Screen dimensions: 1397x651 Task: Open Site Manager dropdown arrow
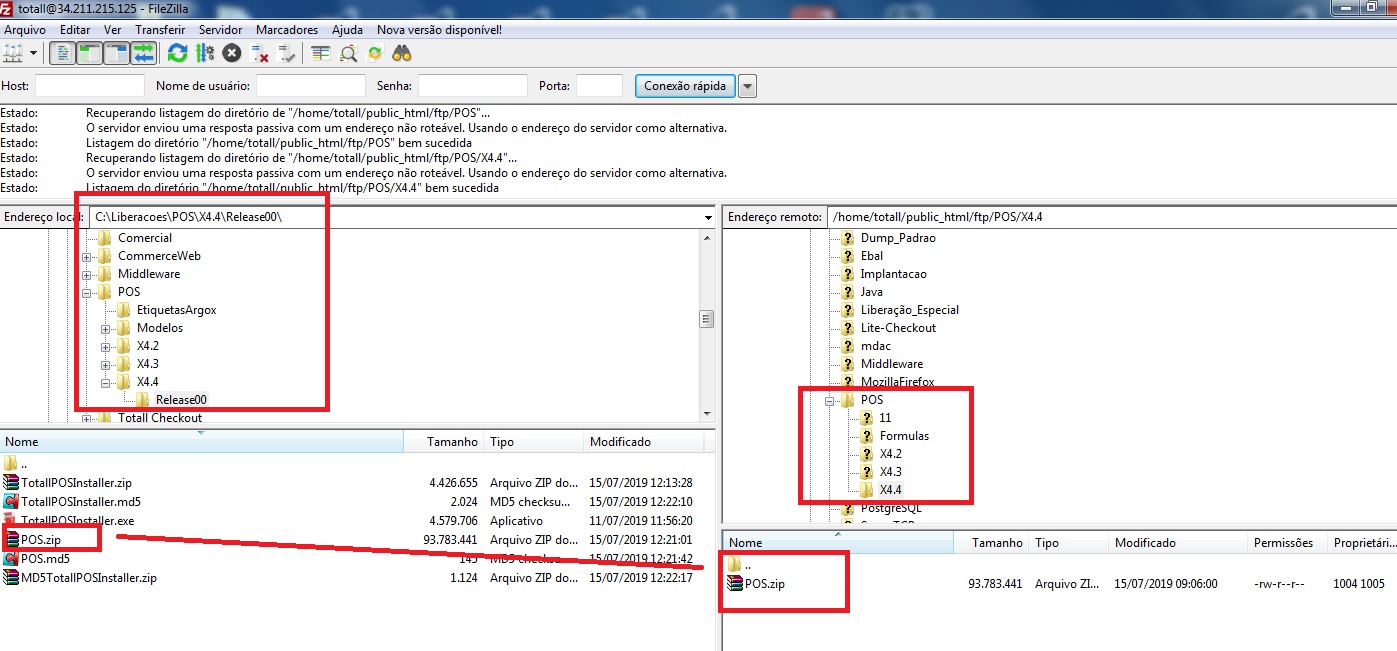click(x=33, y=53)
